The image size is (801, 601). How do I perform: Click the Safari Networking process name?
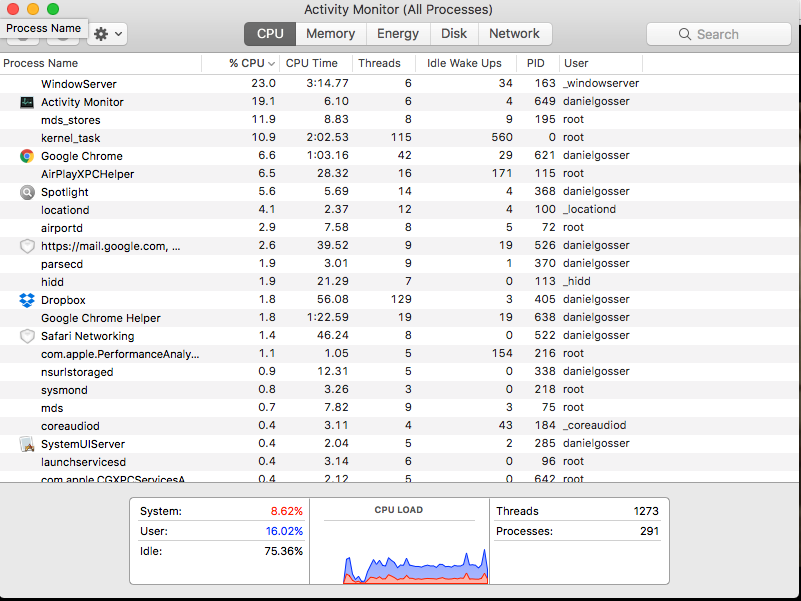pos(87,336)
